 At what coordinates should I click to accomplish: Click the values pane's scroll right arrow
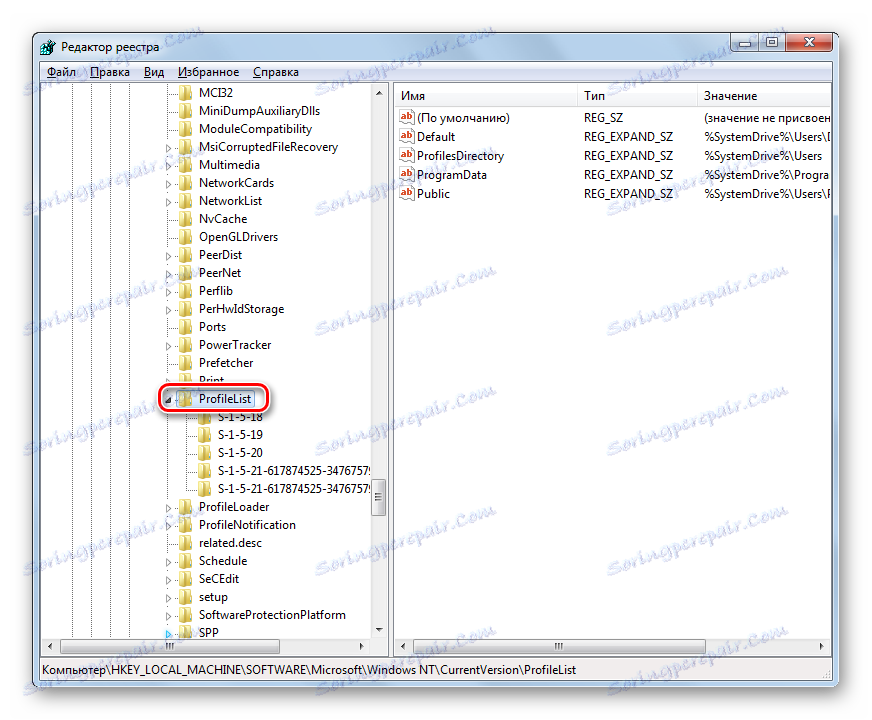point(821,646)
